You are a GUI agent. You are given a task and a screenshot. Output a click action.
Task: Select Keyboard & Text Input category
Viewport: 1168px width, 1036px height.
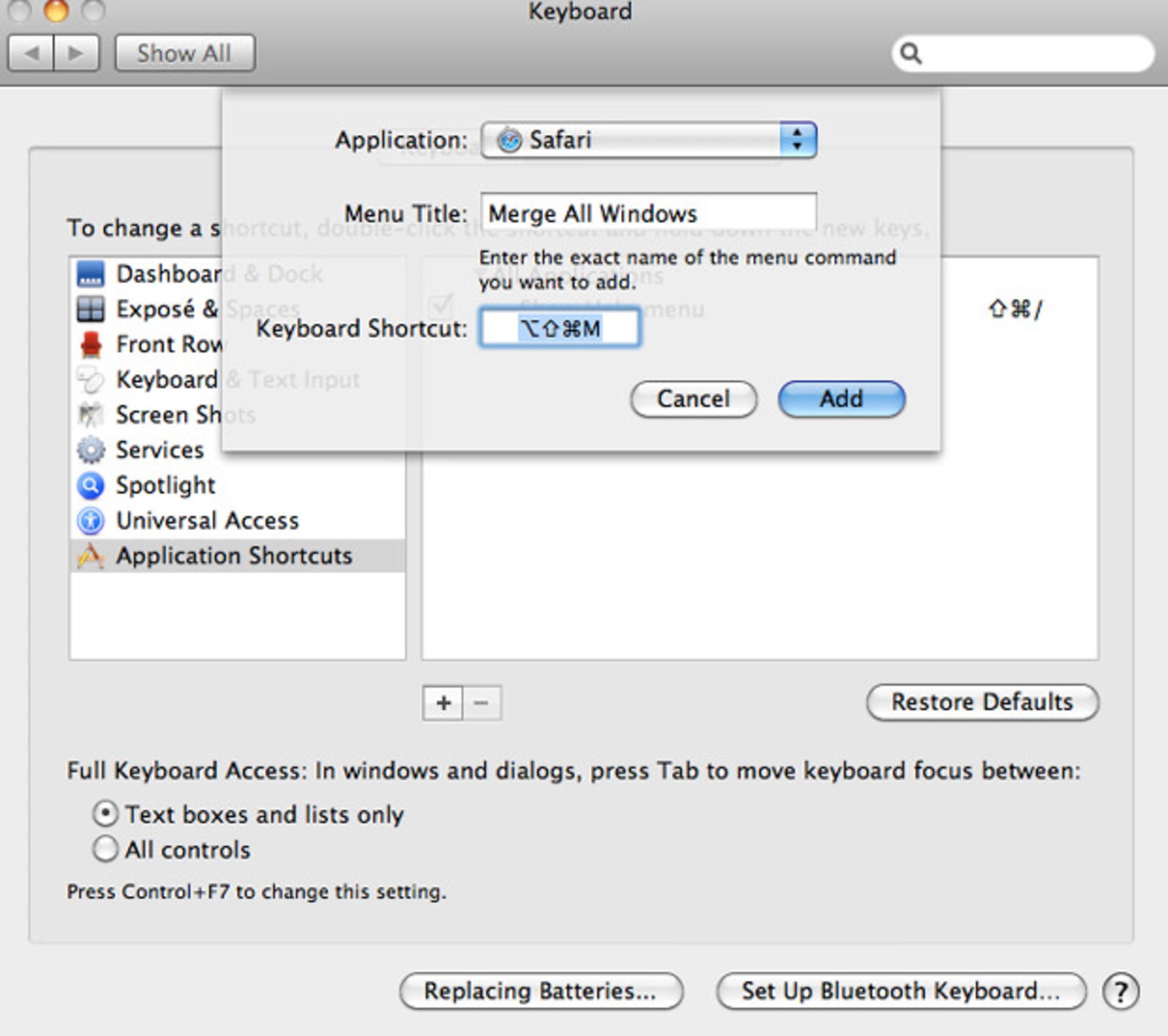[237, 380]
